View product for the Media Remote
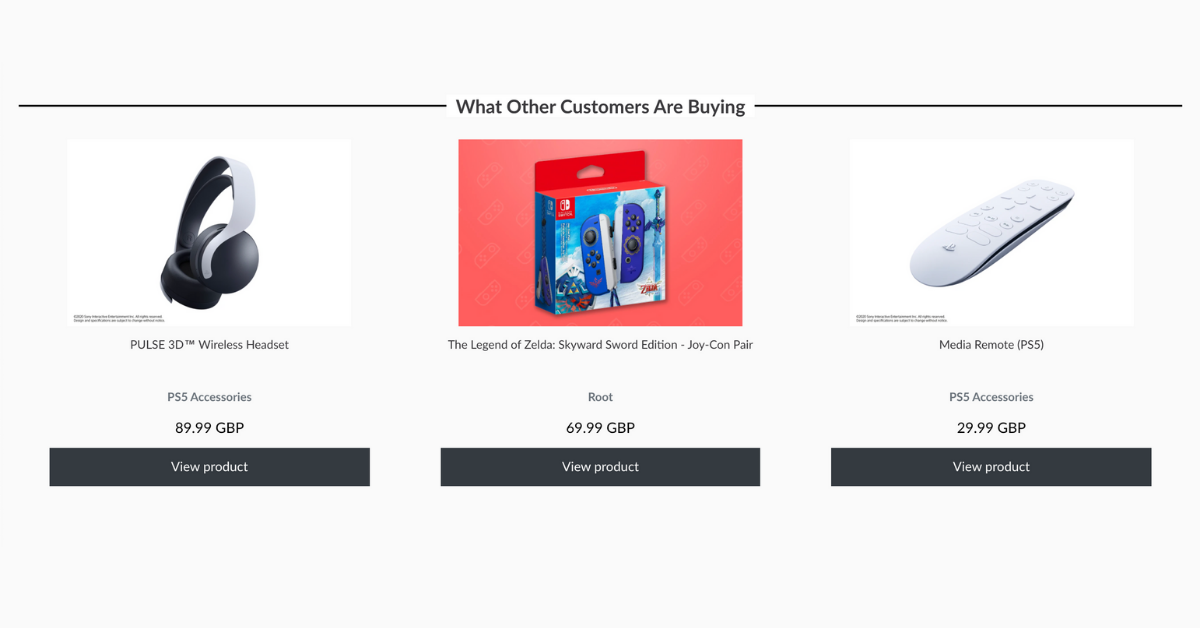Screen dimensions: 1200x628 click(x=991, y=467)
